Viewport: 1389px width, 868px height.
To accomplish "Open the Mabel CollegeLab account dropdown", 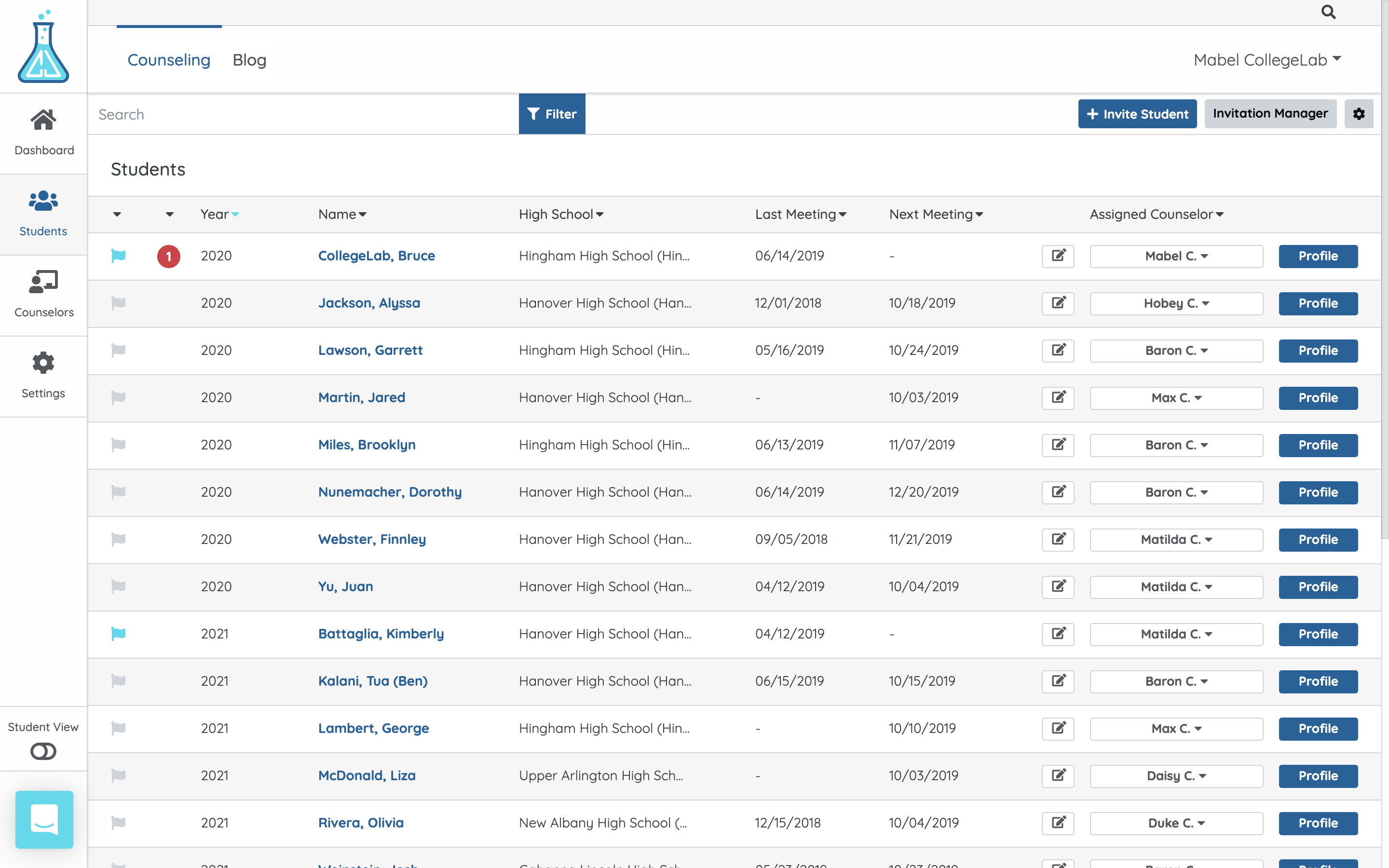I will coord(1267,60).
